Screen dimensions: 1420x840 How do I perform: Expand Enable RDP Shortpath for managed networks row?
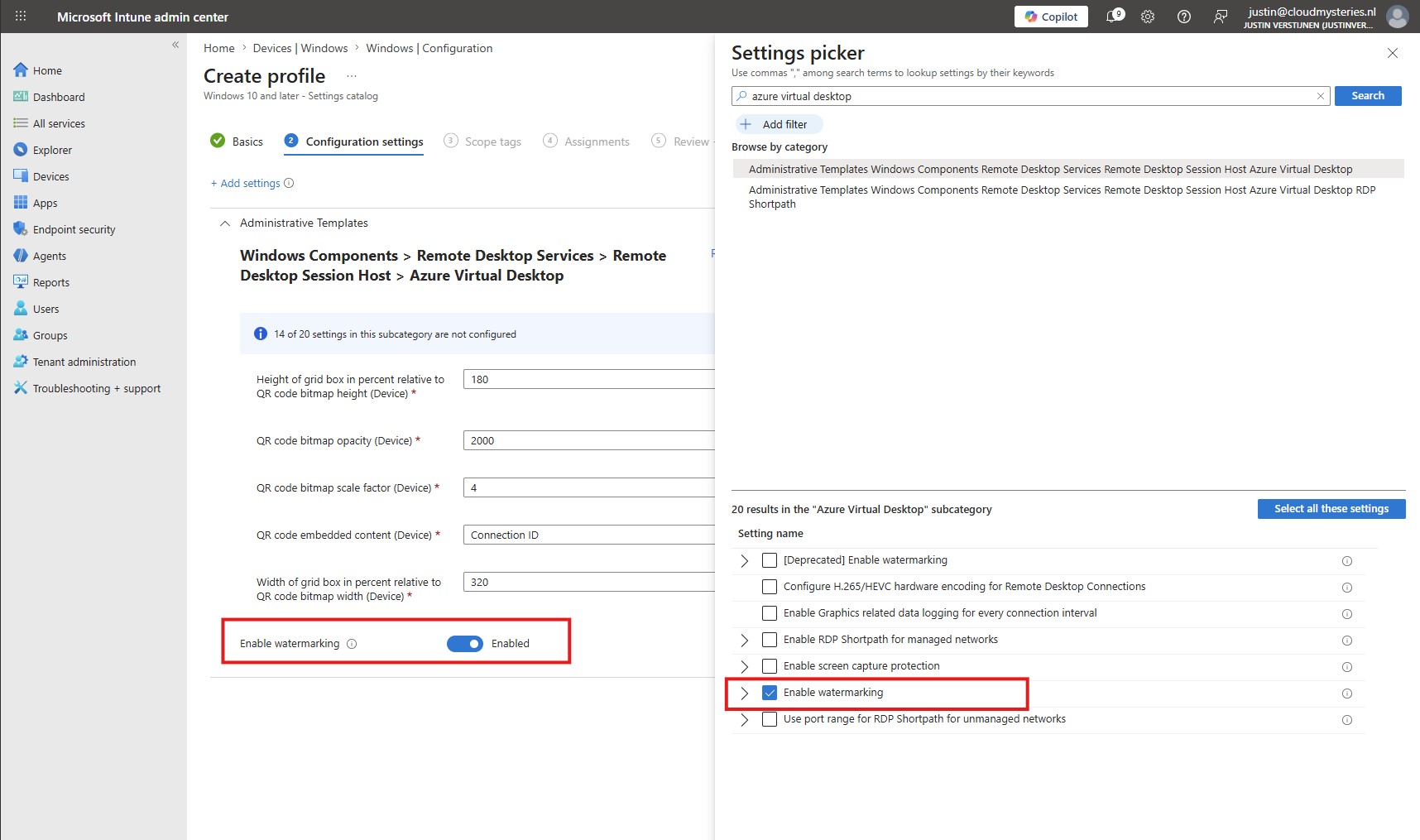pos(745,641)
